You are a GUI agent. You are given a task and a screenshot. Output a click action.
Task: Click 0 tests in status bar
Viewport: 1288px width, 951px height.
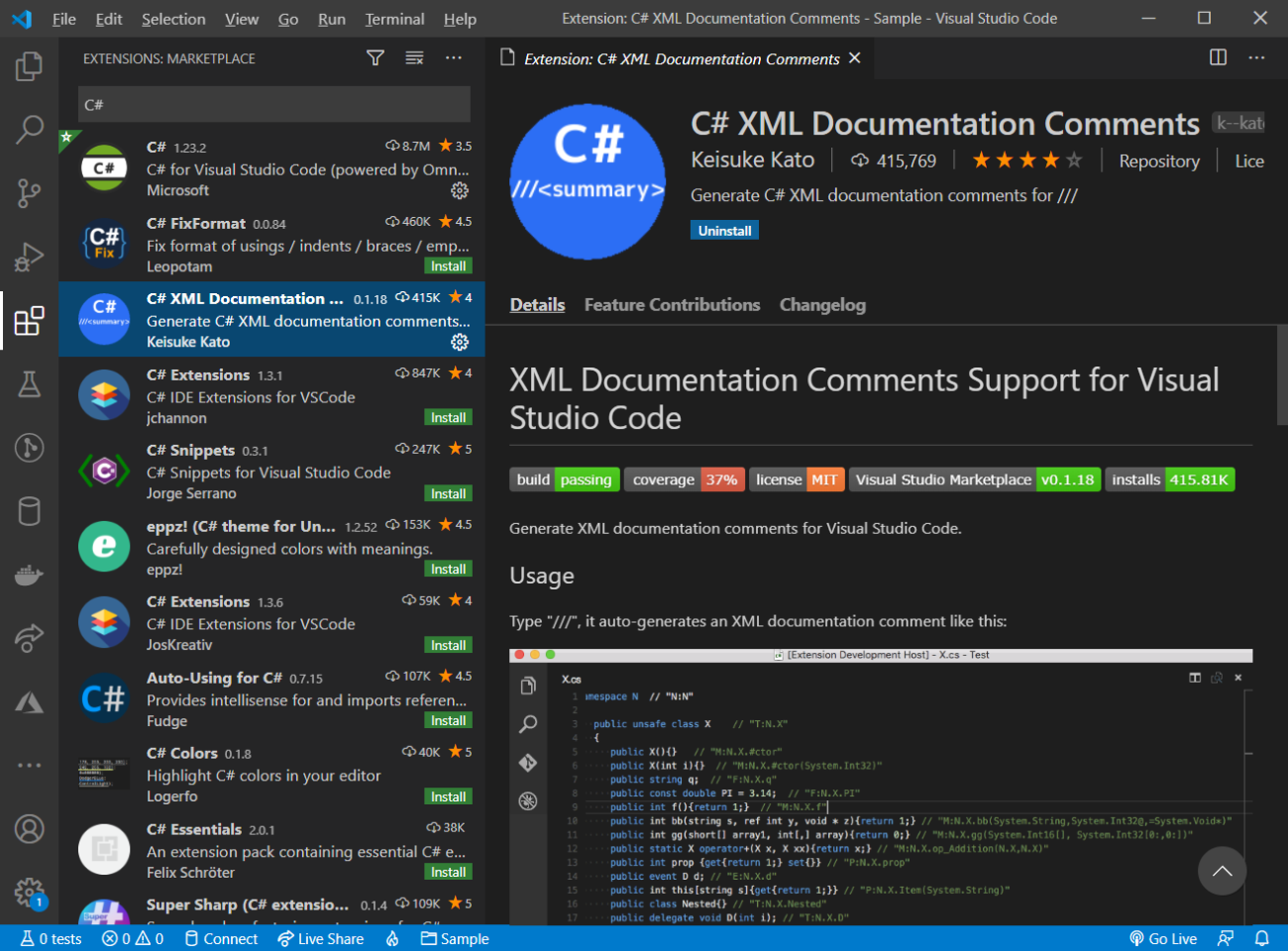tap(52, 938)
